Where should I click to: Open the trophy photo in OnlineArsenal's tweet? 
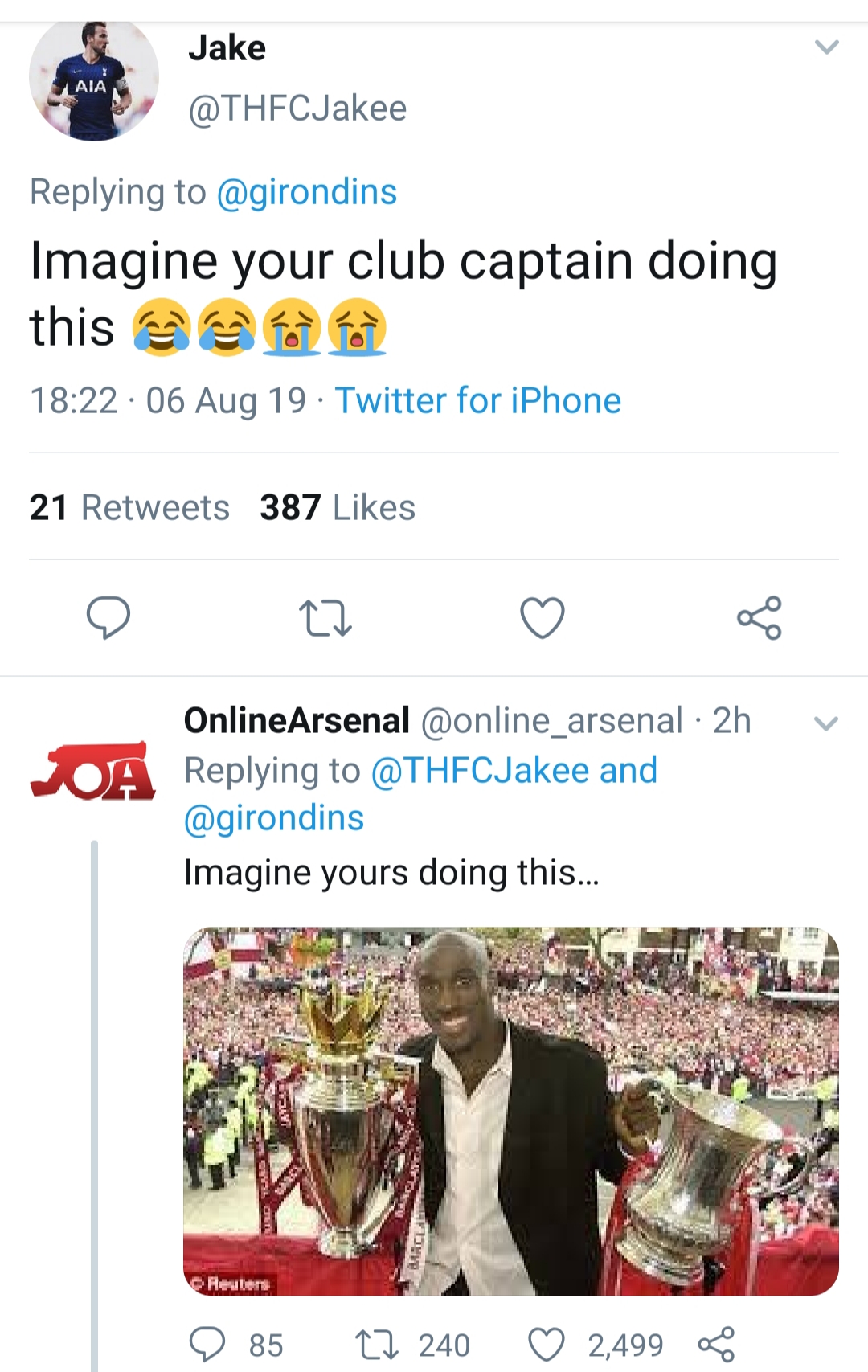point(510,1111)
